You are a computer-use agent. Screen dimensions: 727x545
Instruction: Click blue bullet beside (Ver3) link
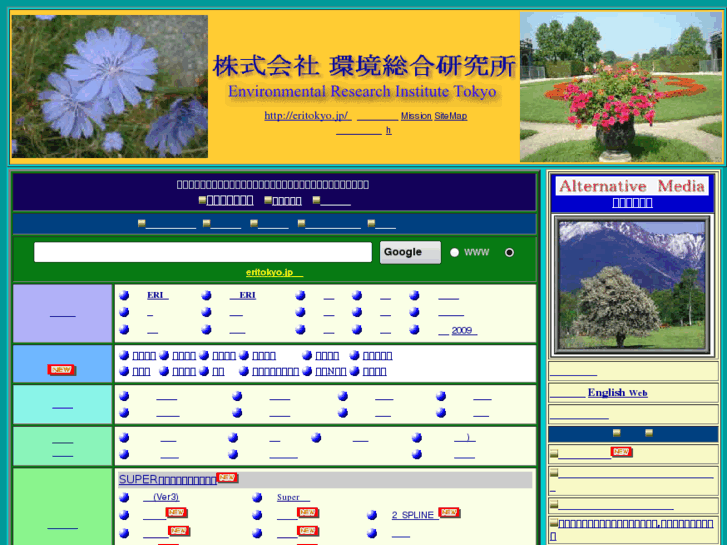point(124,497)
